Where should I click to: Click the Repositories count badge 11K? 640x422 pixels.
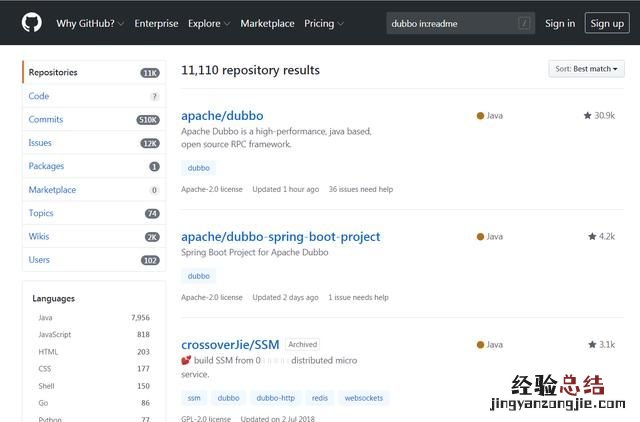pos(149,73)
